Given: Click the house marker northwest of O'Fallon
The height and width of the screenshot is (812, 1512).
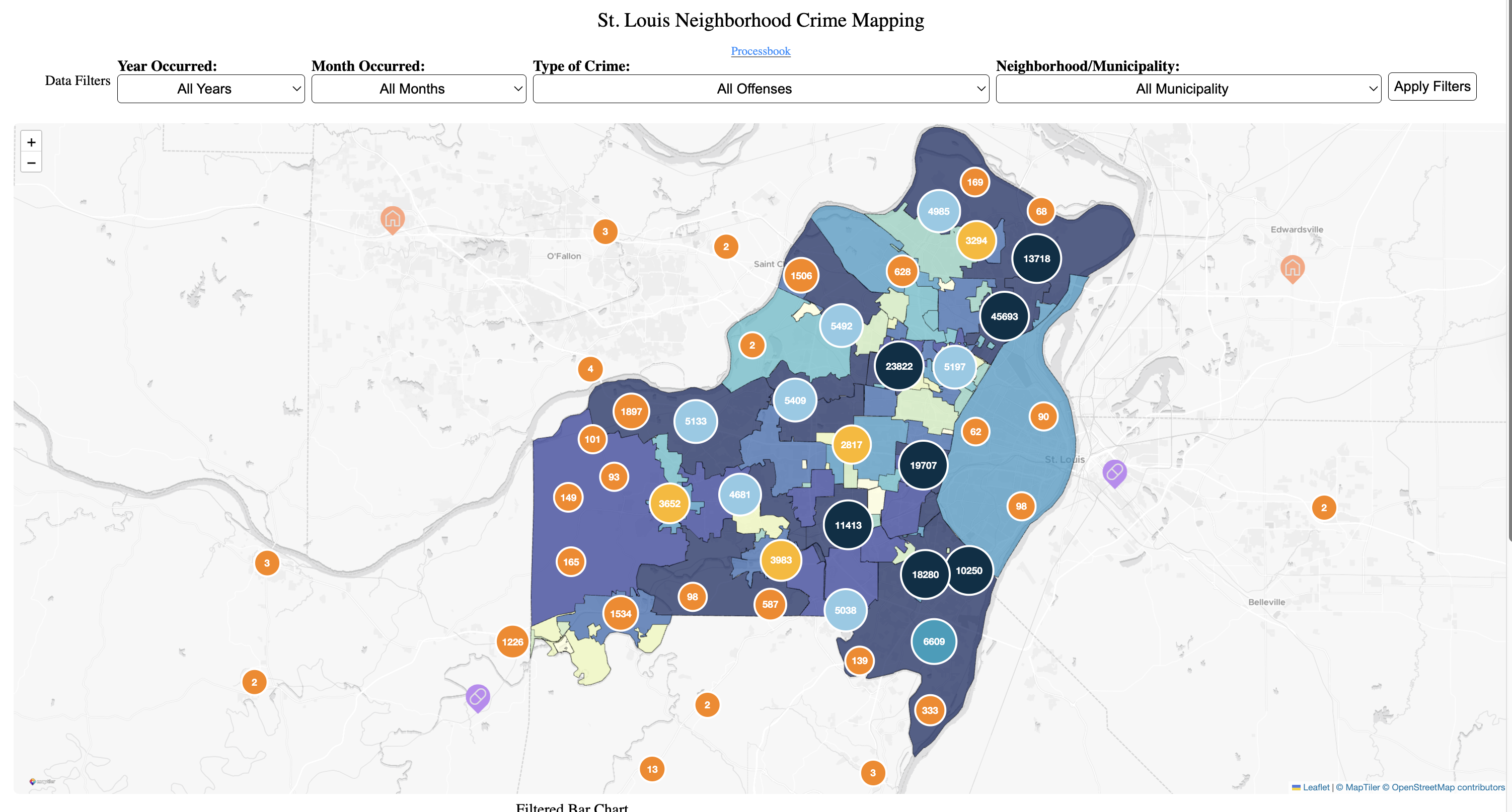Looking at the screenshot, I should point(392,219).
